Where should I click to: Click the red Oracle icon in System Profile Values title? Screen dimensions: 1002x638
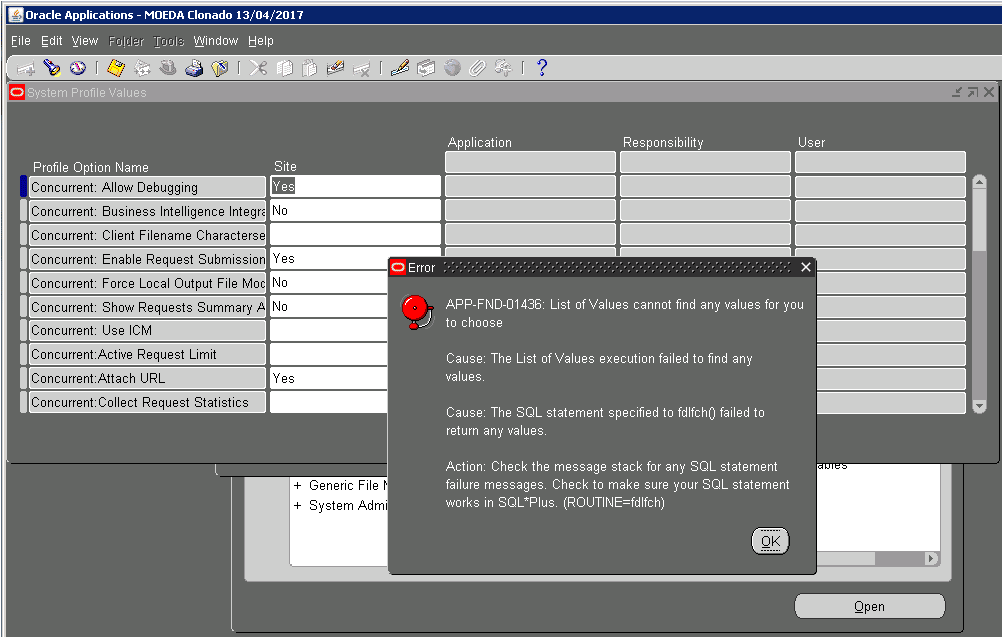[x=16, y=92]
